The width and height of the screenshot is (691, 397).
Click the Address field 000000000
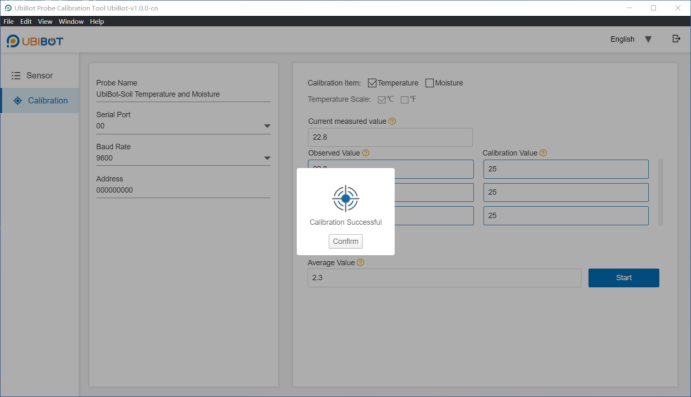183,190
